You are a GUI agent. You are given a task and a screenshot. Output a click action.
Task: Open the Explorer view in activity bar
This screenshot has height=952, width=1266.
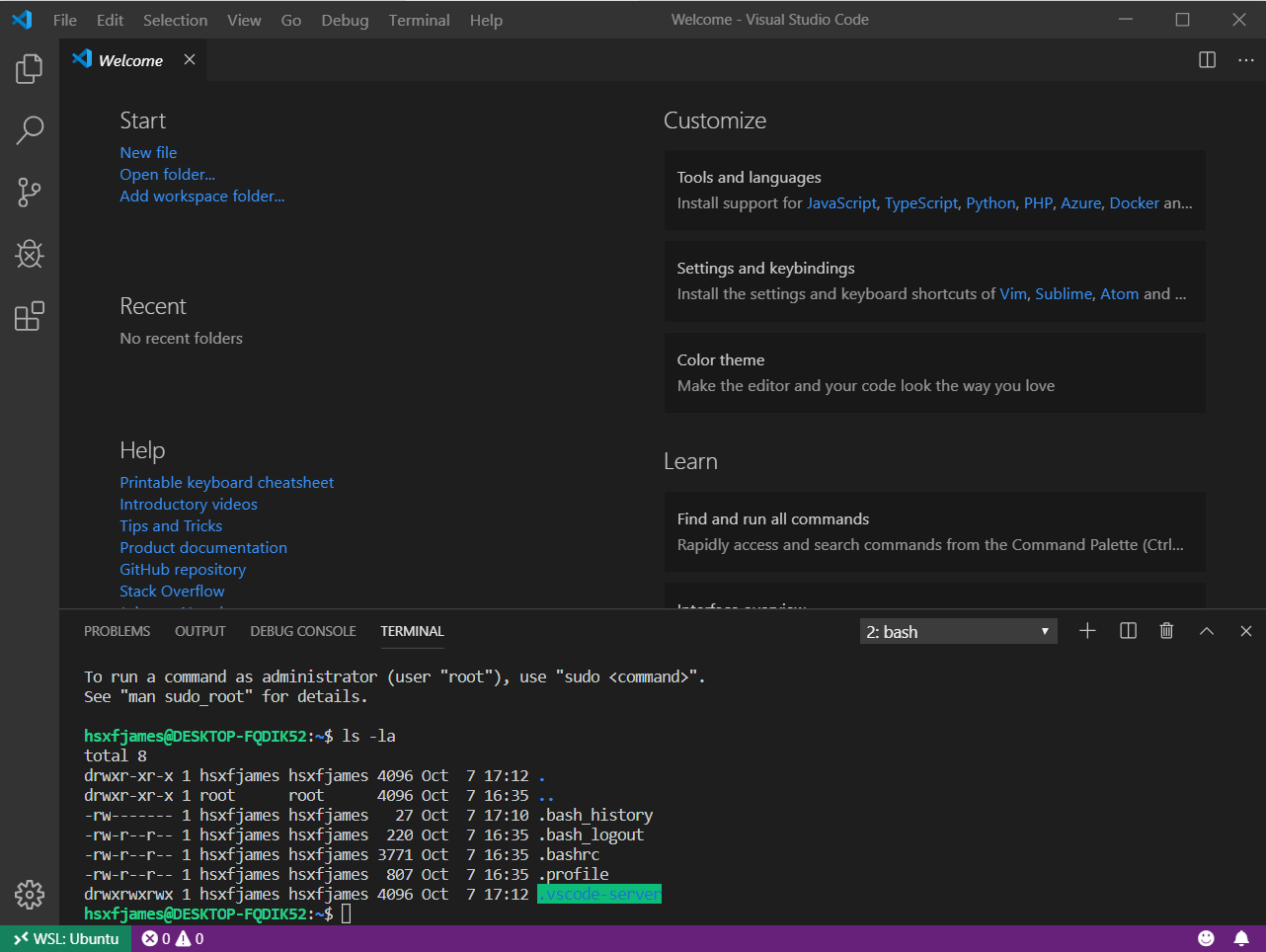click(30, 68)
